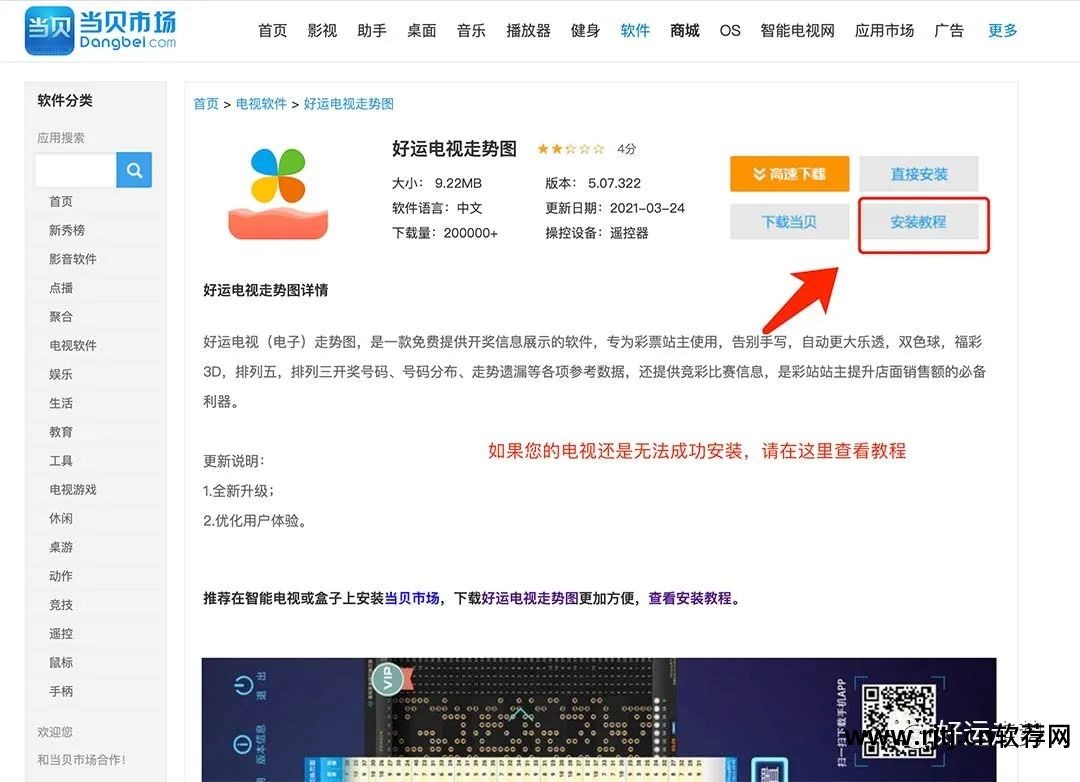Open the 安装教程 tutorial highlighted in red
This screenshot has width=1080, height=782.
[x=921, y=221]
